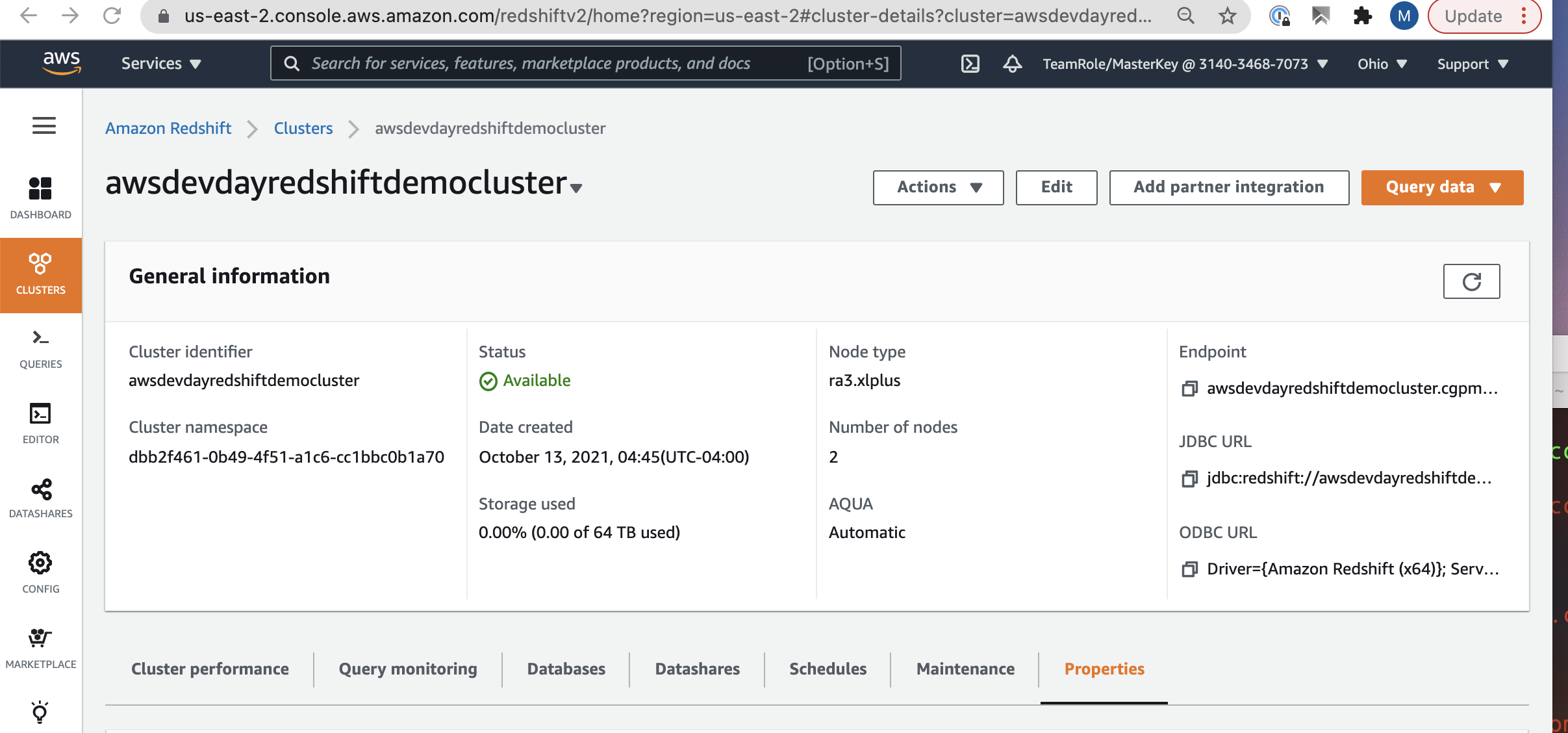1568x733 pixels.
Task: Select Clusters in sidebar
Action: (40, 275)
